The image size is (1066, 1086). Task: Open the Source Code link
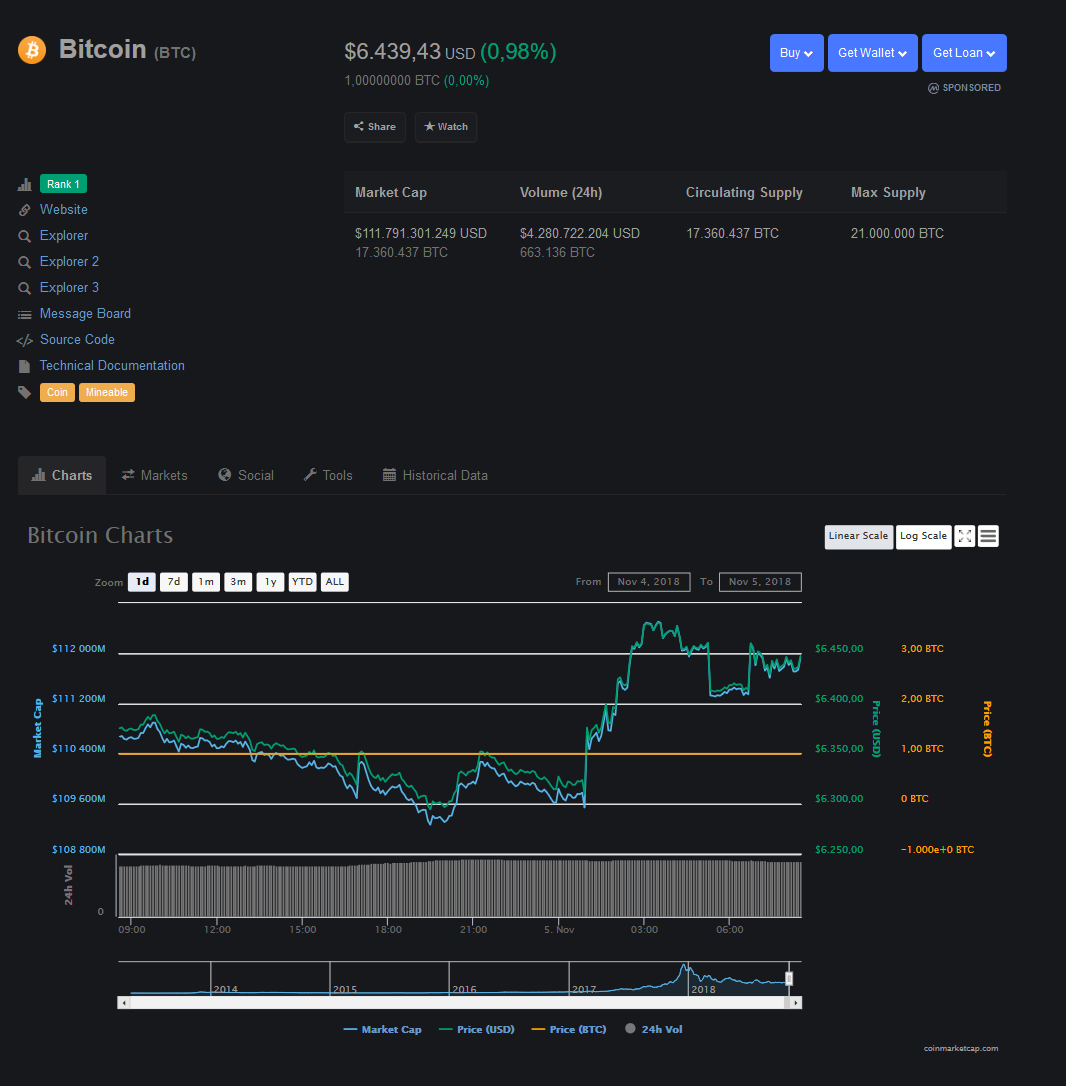tap(77, 340)
